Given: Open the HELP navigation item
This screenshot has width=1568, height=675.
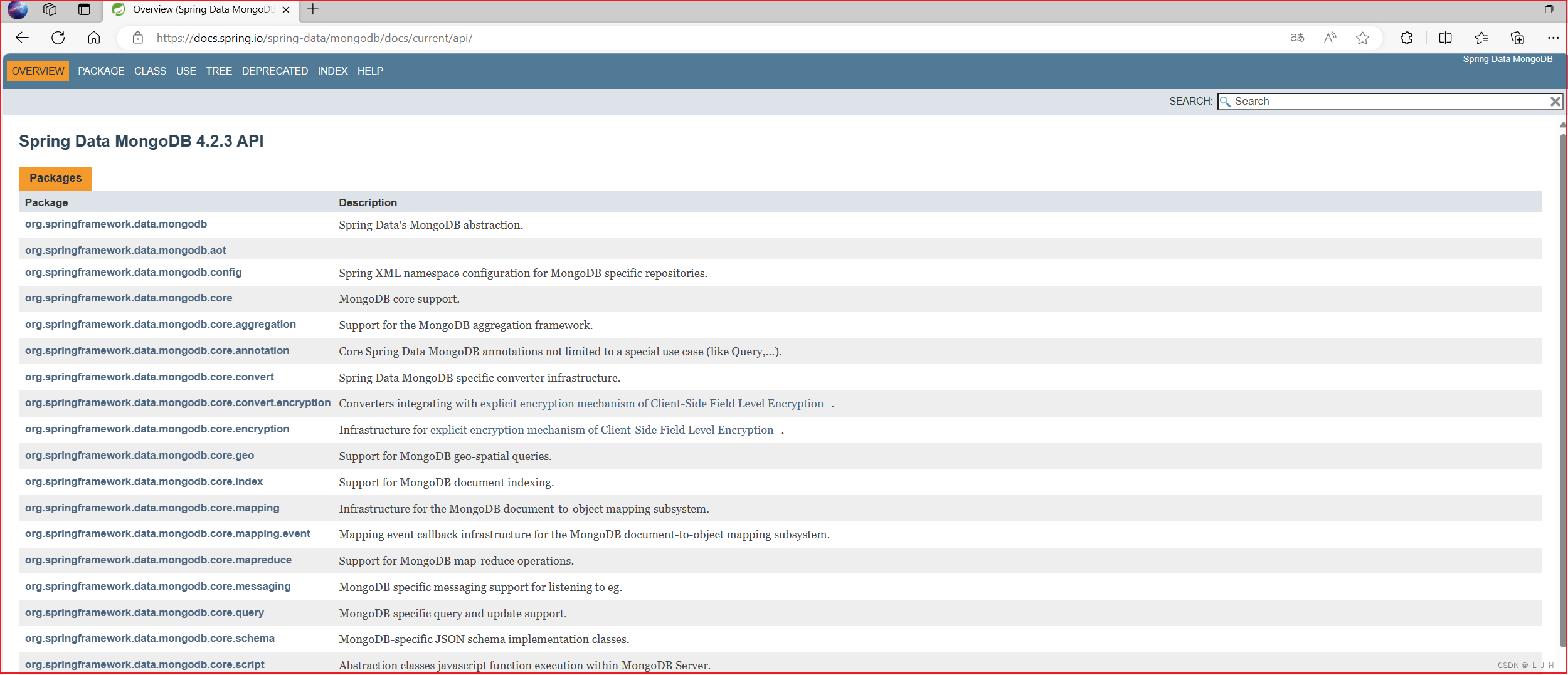Looking at the screenshot, I should coord(370,71).
